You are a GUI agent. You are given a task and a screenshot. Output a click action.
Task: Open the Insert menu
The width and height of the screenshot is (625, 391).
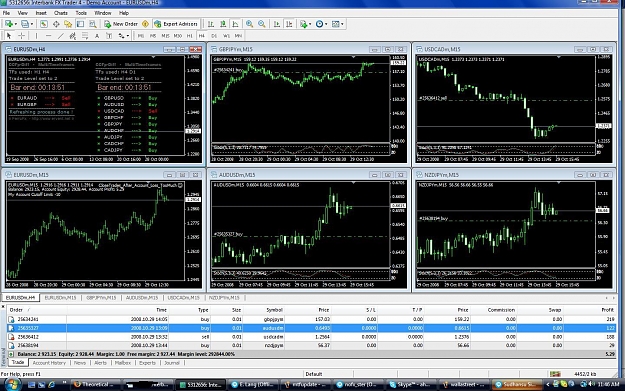pos(41,13)
